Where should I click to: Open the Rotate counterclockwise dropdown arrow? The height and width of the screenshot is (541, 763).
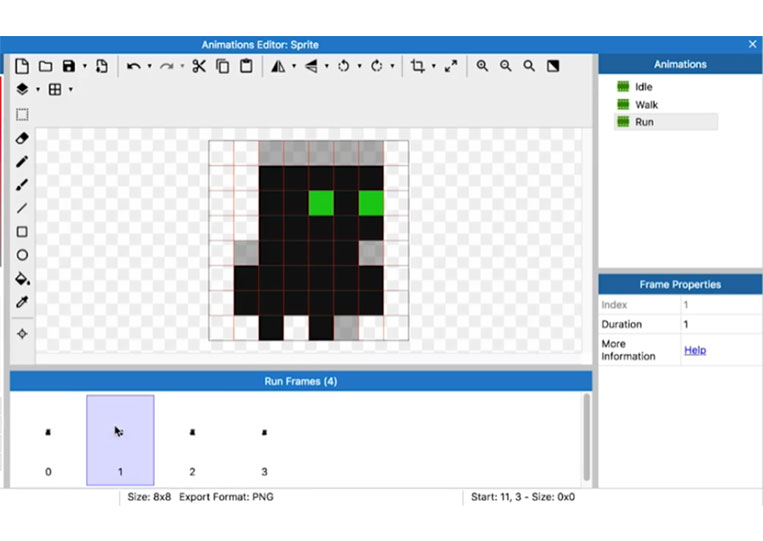click(359, 66)
